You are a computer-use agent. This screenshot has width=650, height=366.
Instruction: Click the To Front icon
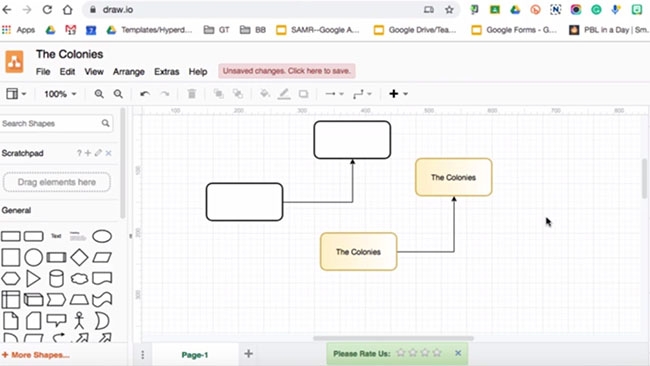[x=218, y=94]
